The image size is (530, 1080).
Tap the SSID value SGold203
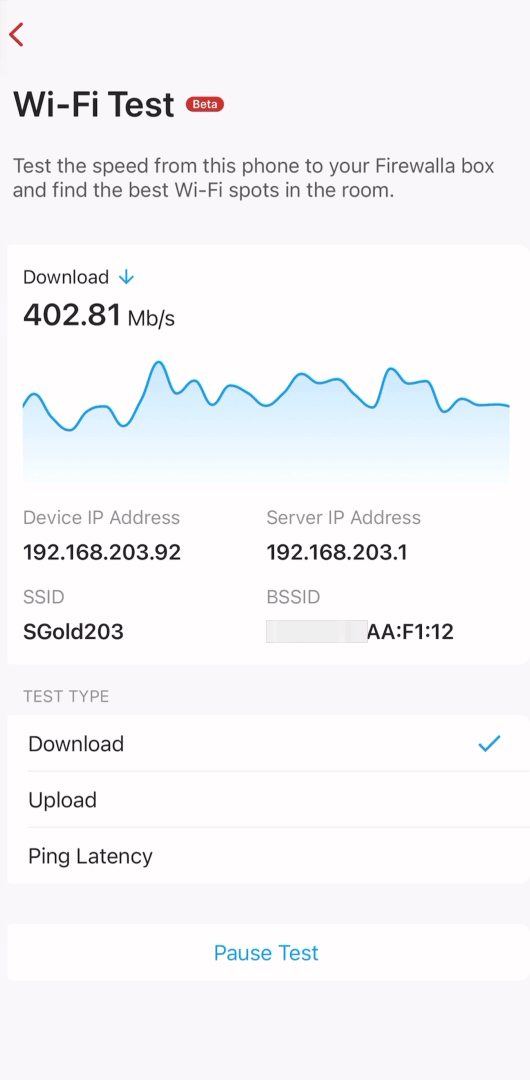coord(73,632)
